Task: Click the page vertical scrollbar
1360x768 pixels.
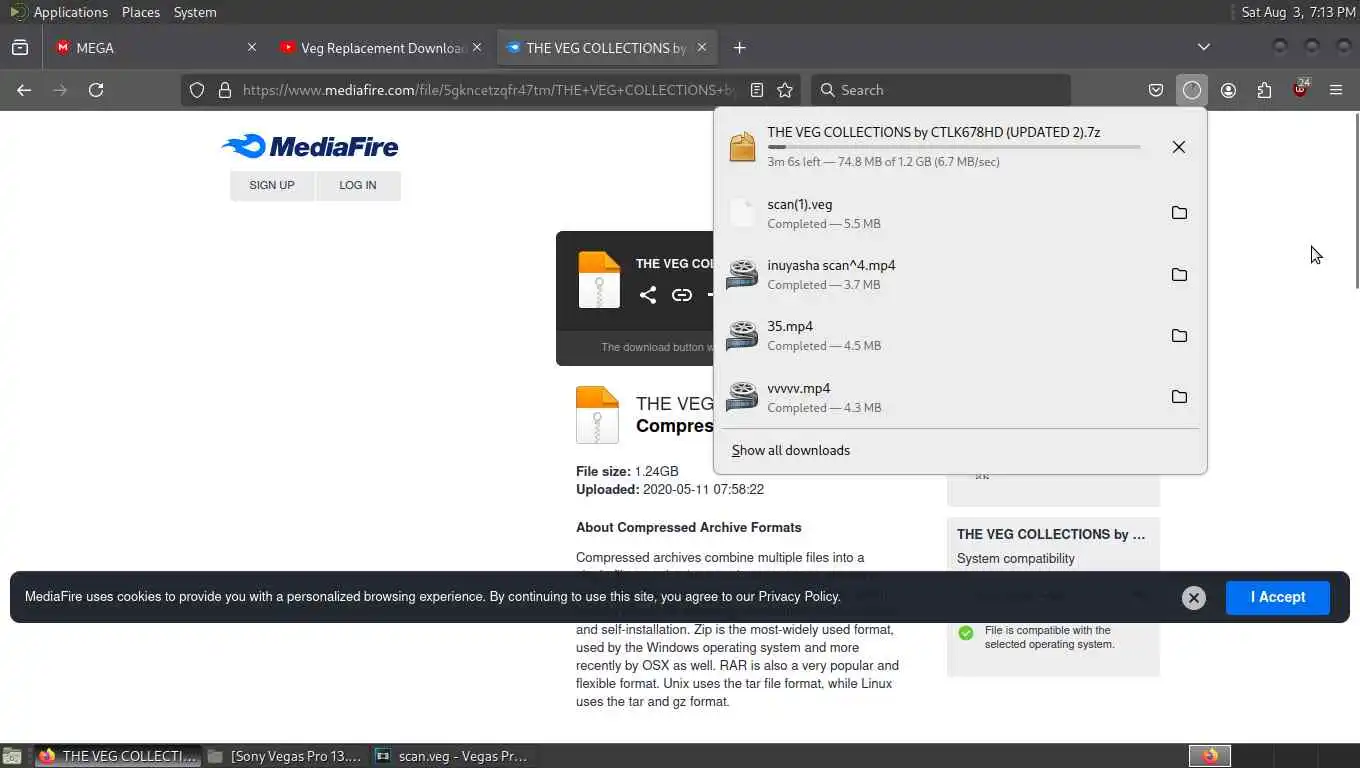Action: tap(1355, 200)
